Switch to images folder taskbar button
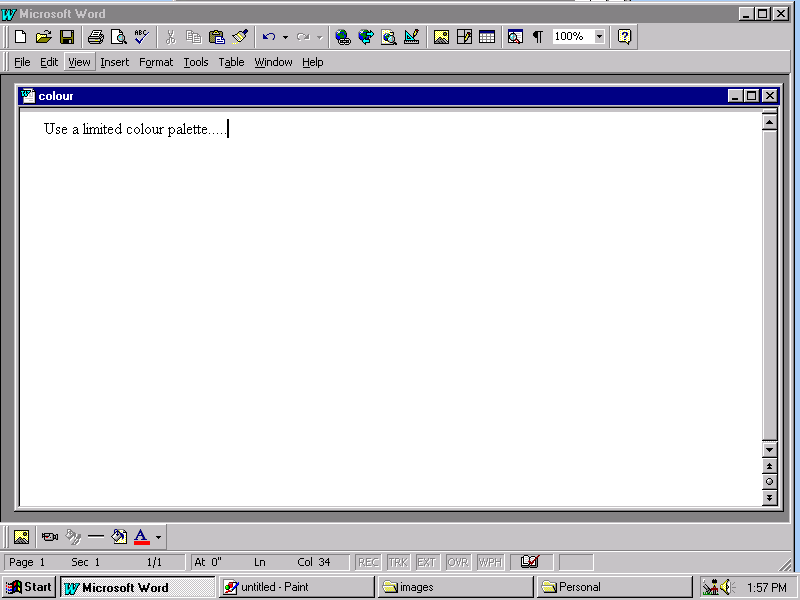The height and width of the screenshot is (600, 800). (455, 587)
